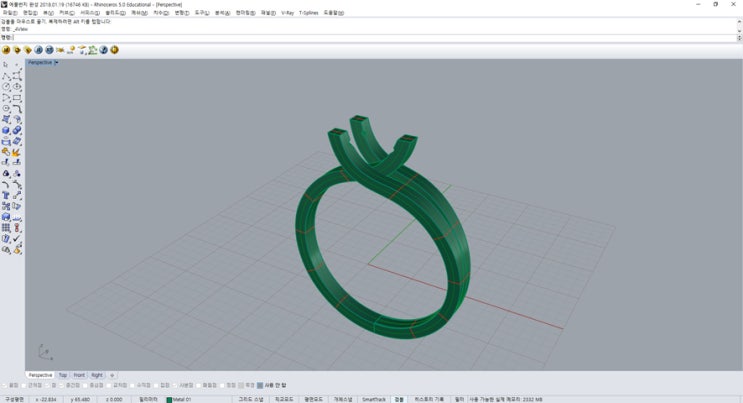Select the arrow pointer selection tool
Viewport: 743px width, 403px height.
click(x=6, y=64)
